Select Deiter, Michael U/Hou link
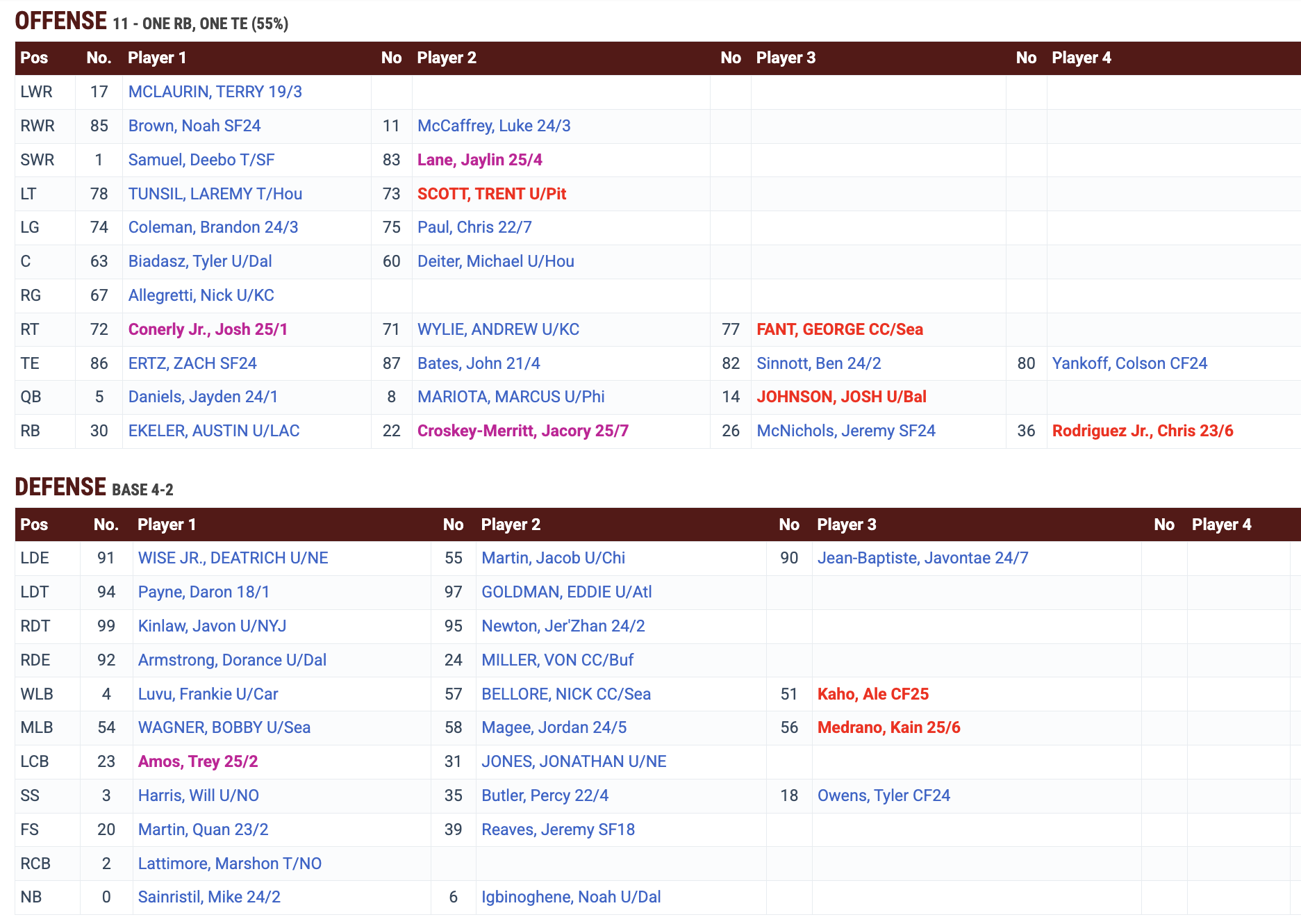Image resolution: width=1301 pixels, height=924 pixels. click(x=495, y=261)
